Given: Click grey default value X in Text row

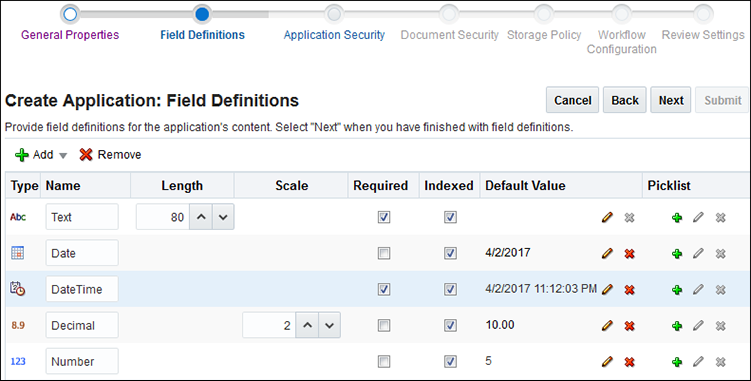Looking at the screenshot, I should pyautogui.click(x=629, y=218).
